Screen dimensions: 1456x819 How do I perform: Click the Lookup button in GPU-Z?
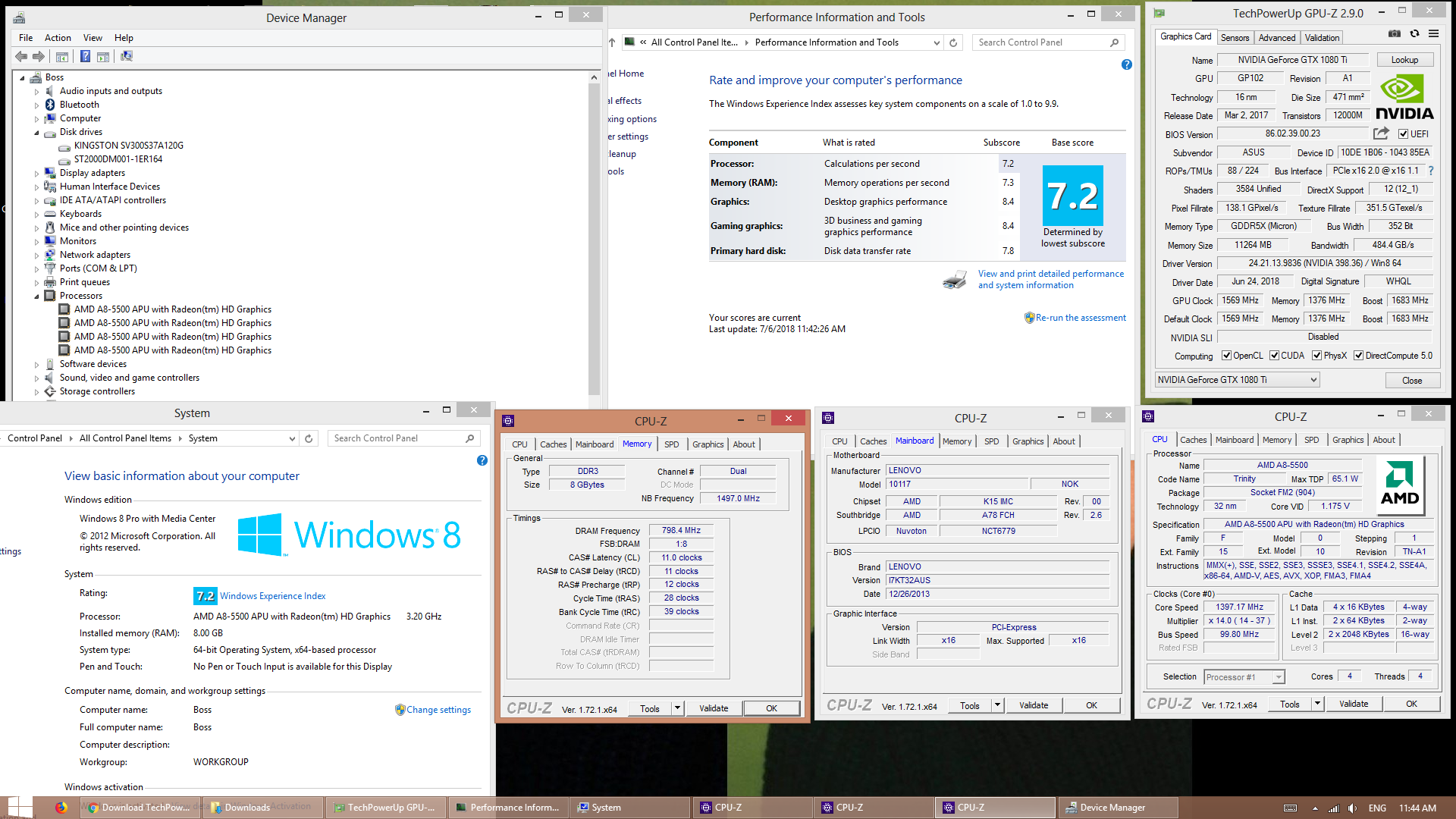(1404, 60)
